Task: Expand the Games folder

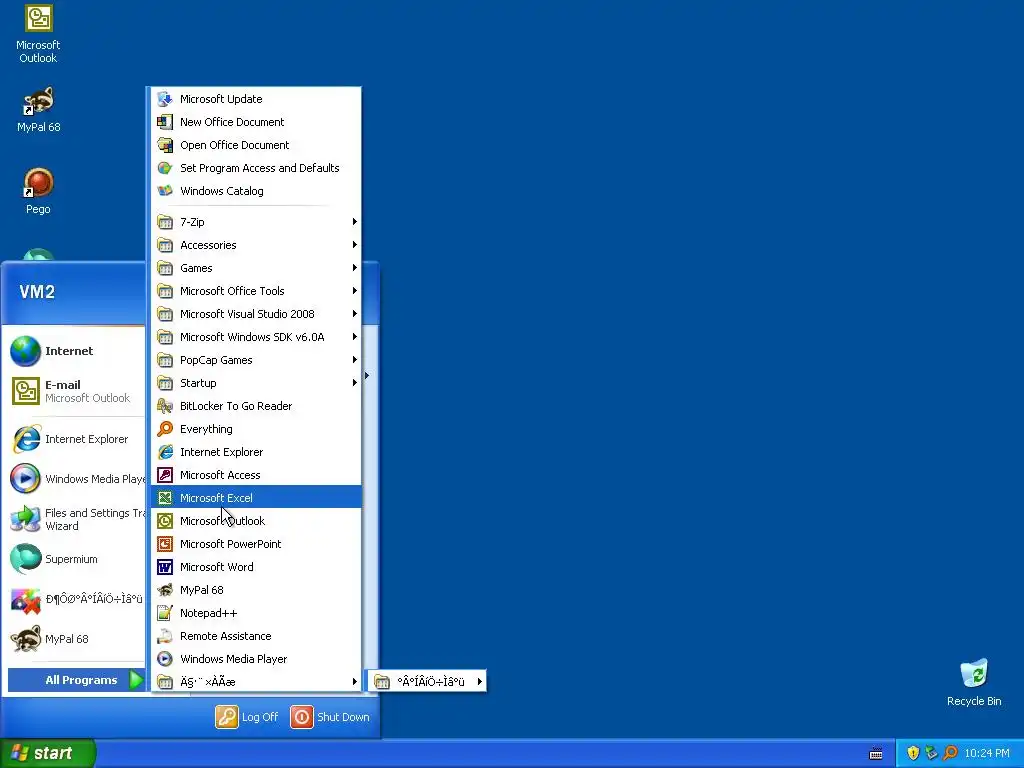Action: coord(256,268)
